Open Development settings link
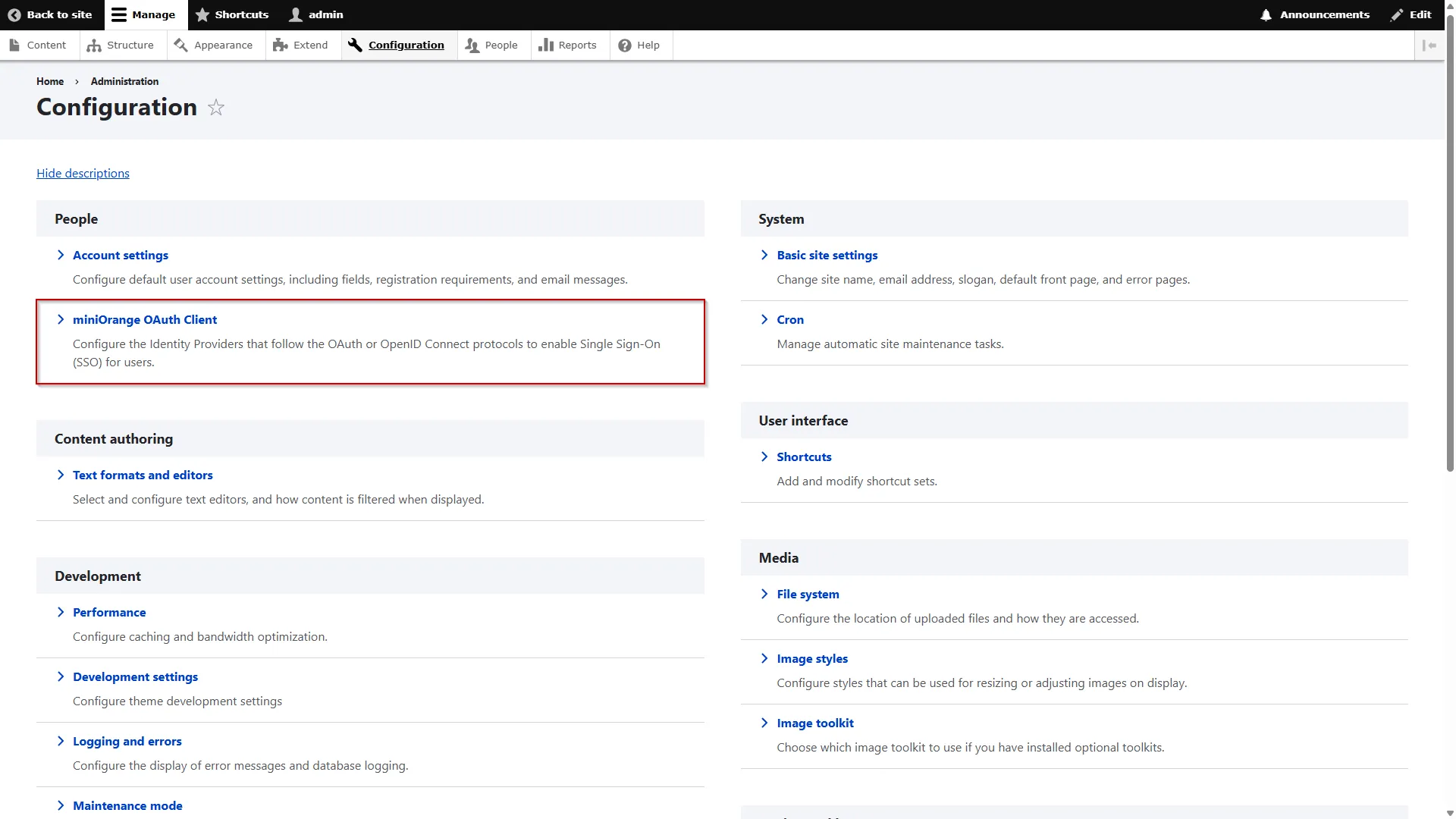This screenshot has width=1456, height=819. [x=135, y=676]
